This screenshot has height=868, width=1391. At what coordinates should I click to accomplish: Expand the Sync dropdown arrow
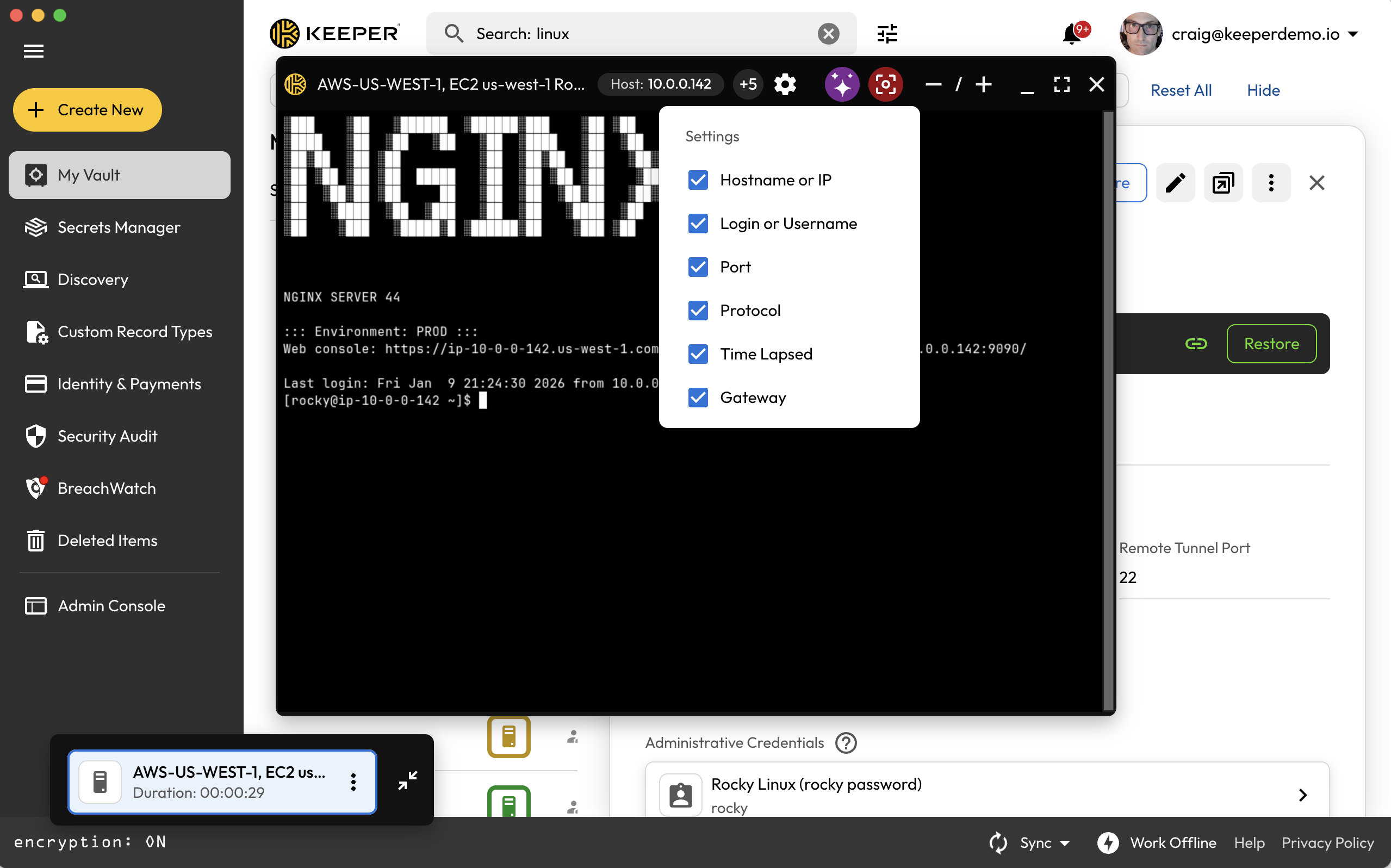[1065, 843]
